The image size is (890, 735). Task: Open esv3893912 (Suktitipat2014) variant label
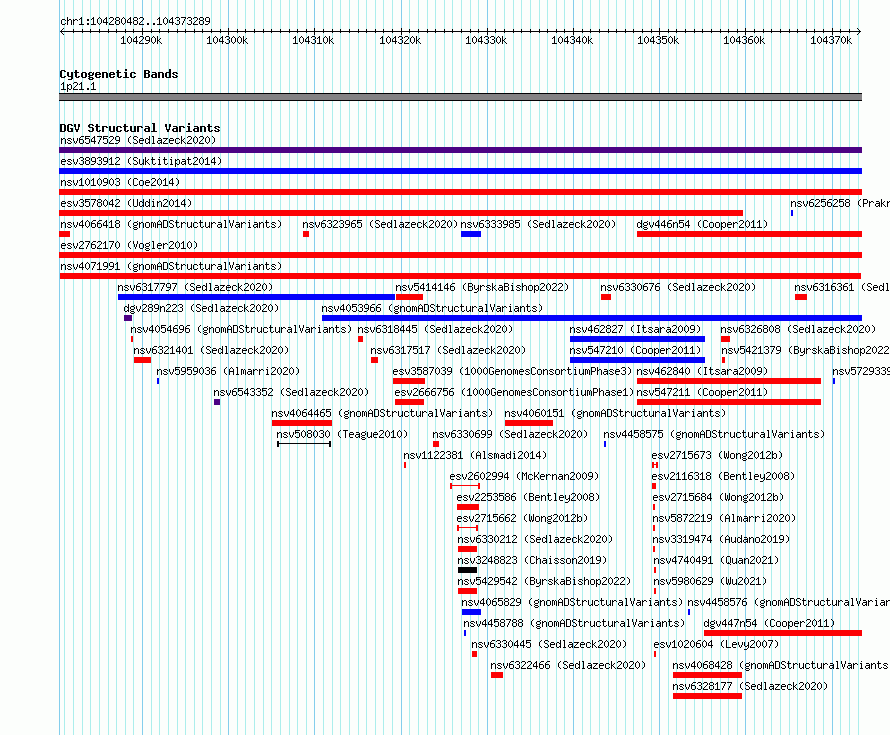click(141, 161)
